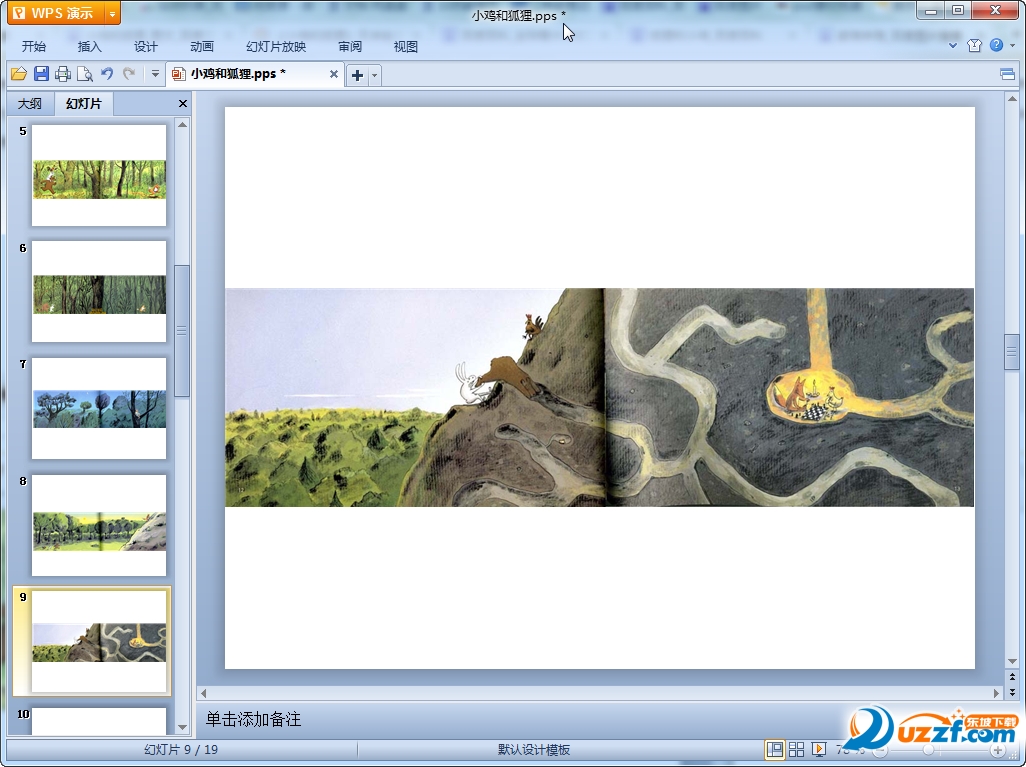Select slide 6 dark forest thumbnail
Image resolution: width=1026 pixels, height=767 pixels.
[99, 292]
